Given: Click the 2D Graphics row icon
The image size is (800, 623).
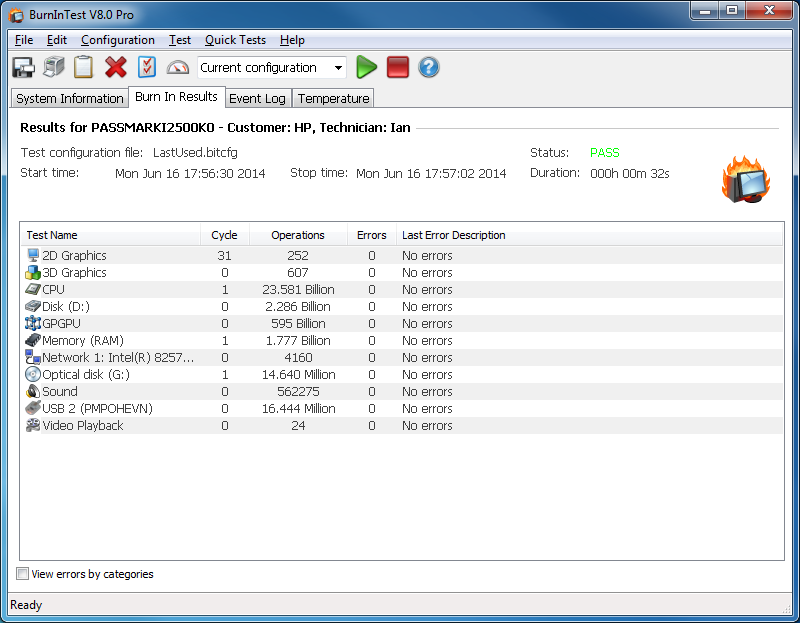Looking at the screenshot, I should pos(33,255).
